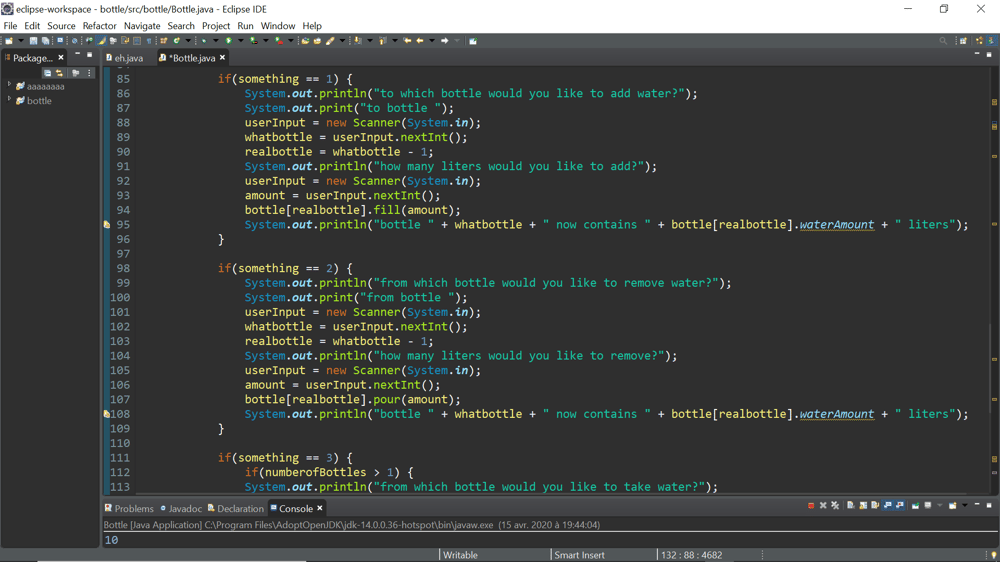Click the Coverage run toolbar icon

pyautogui.click(x=253, y=41)
